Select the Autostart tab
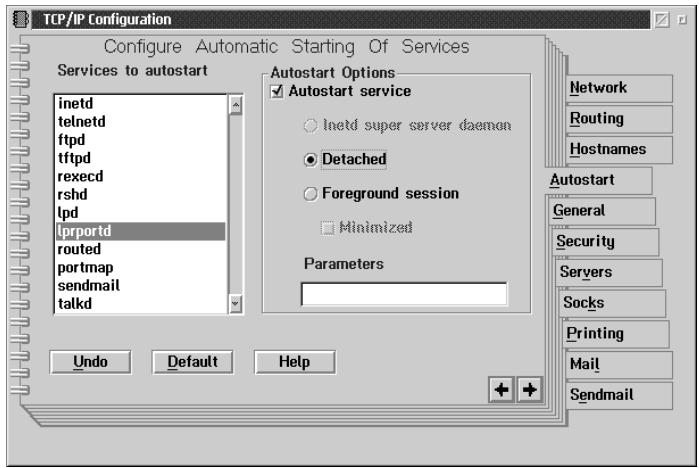 (599, 180)
